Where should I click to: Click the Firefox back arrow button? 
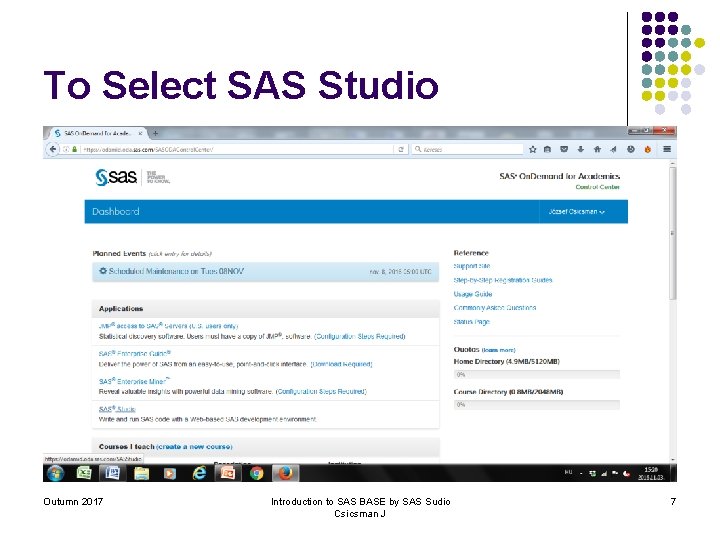pyautogui.click(x=53, y=149)
